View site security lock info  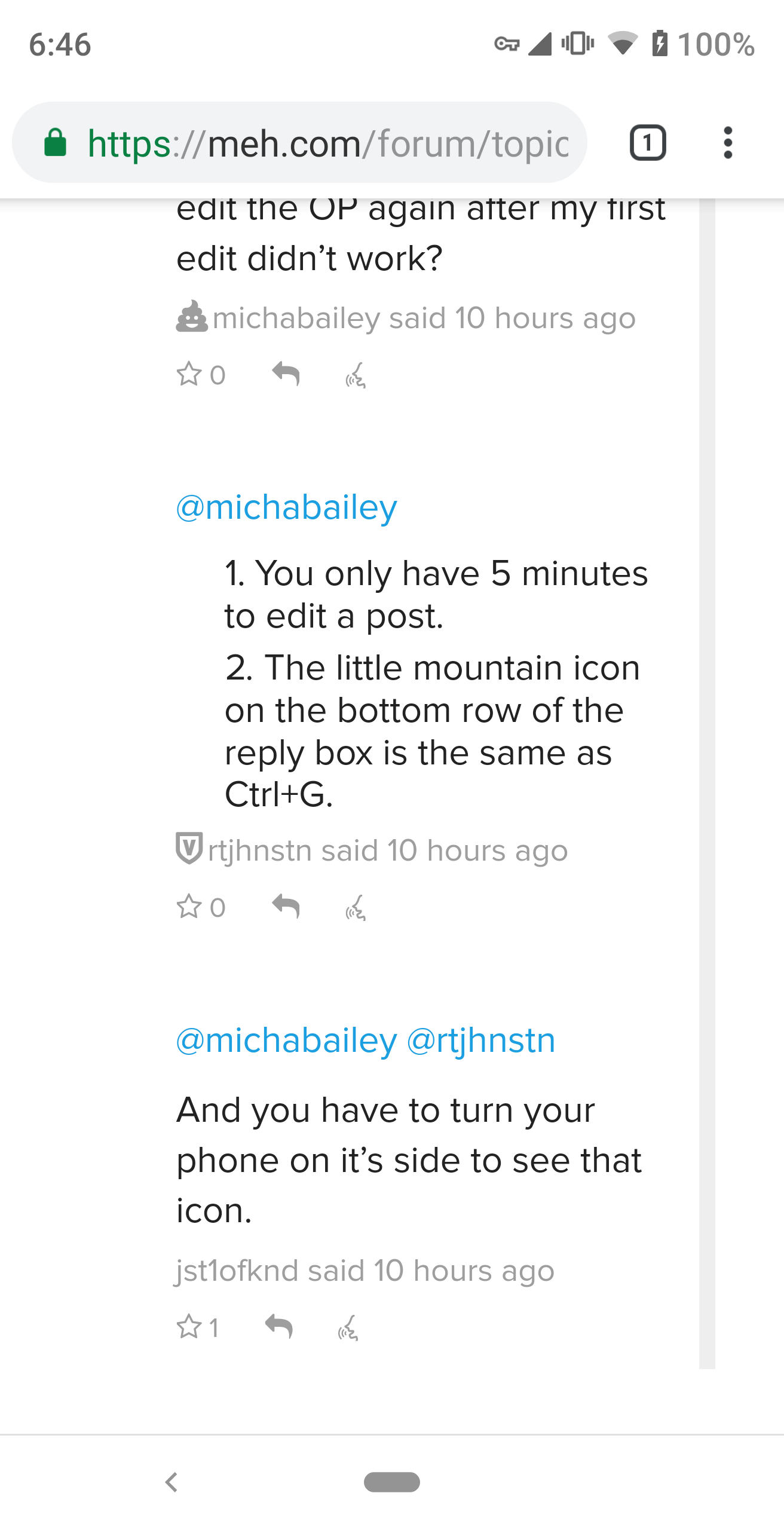(x=56, y=143)
